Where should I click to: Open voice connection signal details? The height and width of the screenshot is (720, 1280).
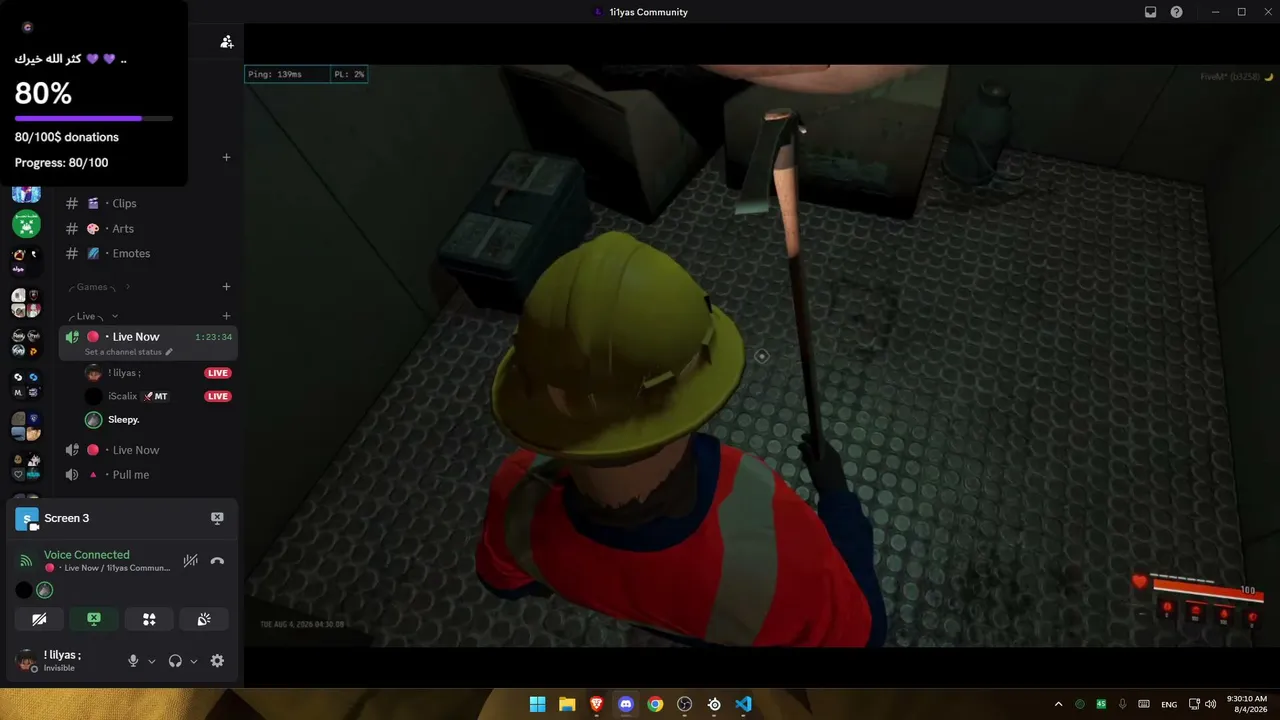pyautogui.click(x=26, y=561)
